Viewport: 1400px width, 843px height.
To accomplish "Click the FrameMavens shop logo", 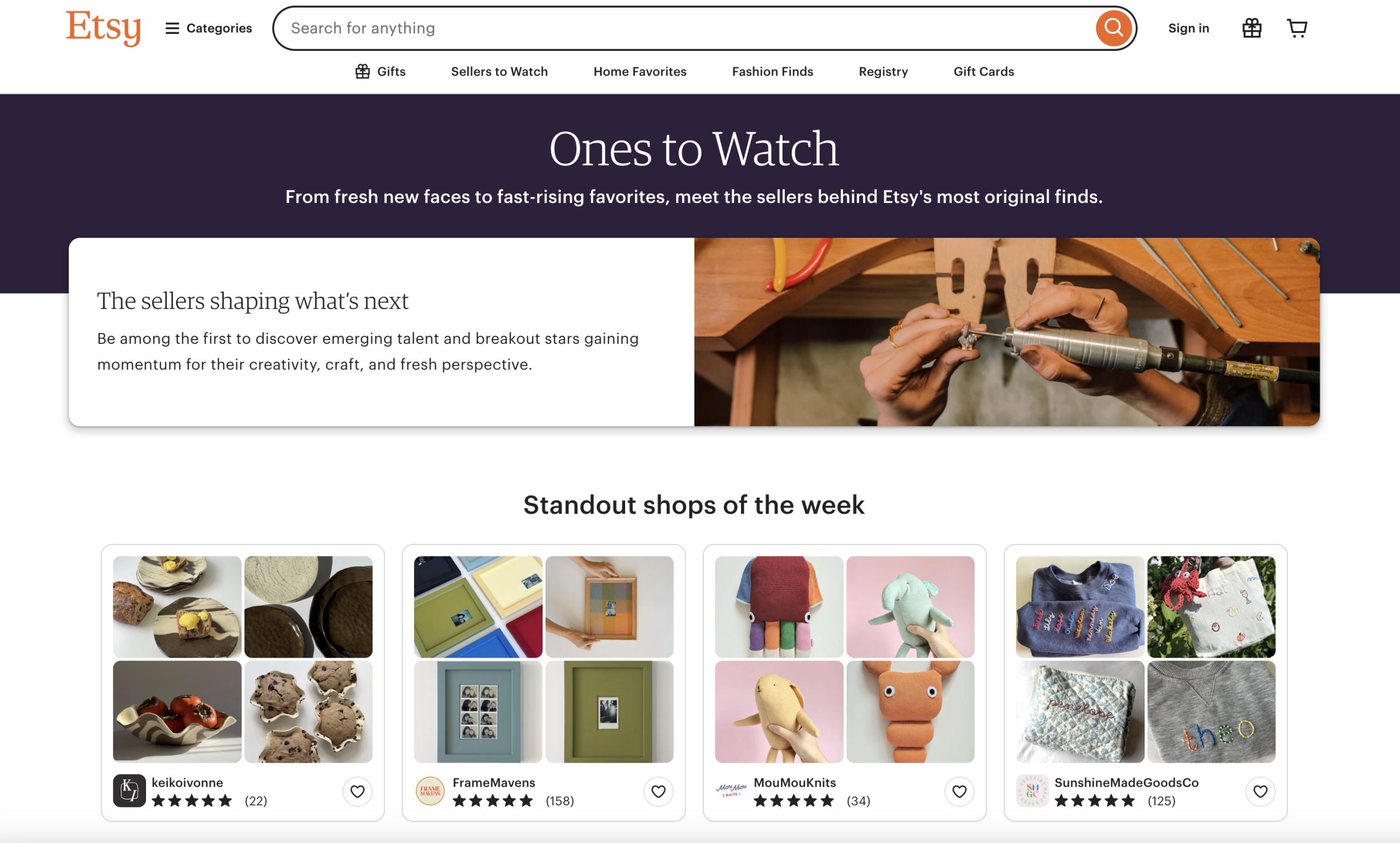I will pos(430,790).
